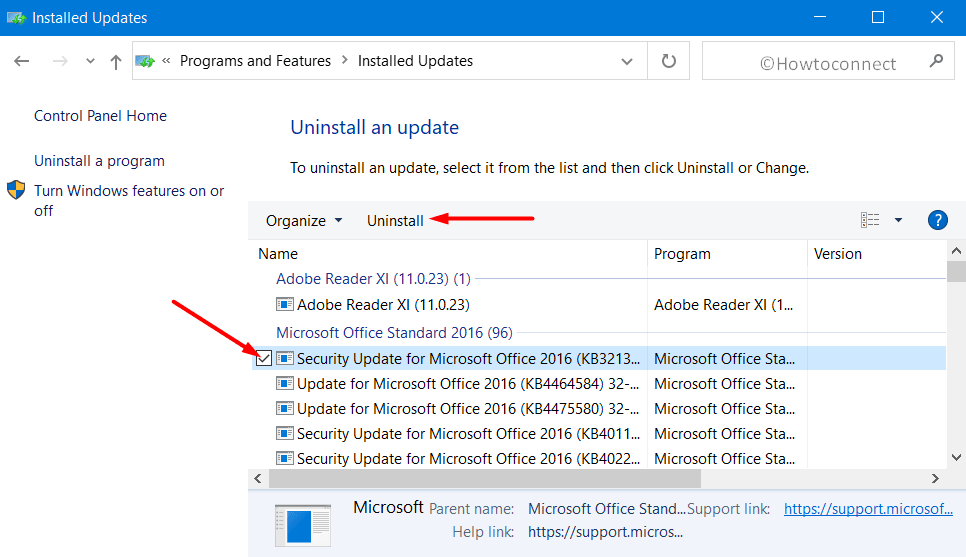Collapse the Microsoft Office Standard 2016 group

(394, 333)
